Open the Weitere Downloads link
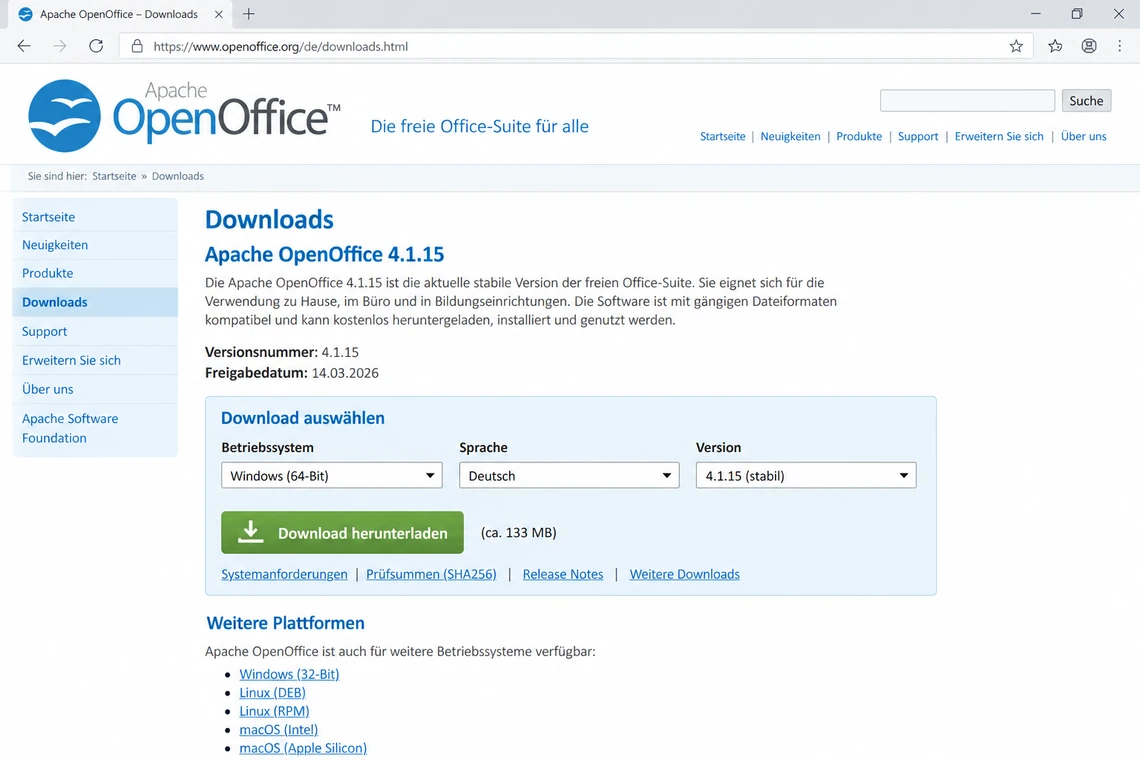The width and height of the screenshot is (1140, 760). [684, 575]
